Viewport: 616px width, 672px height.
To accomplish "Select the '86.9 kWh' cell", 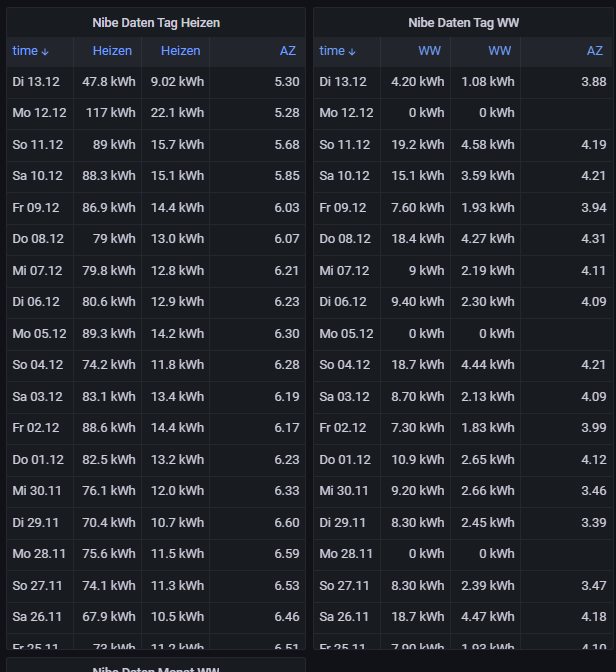I will coord(109,207).
